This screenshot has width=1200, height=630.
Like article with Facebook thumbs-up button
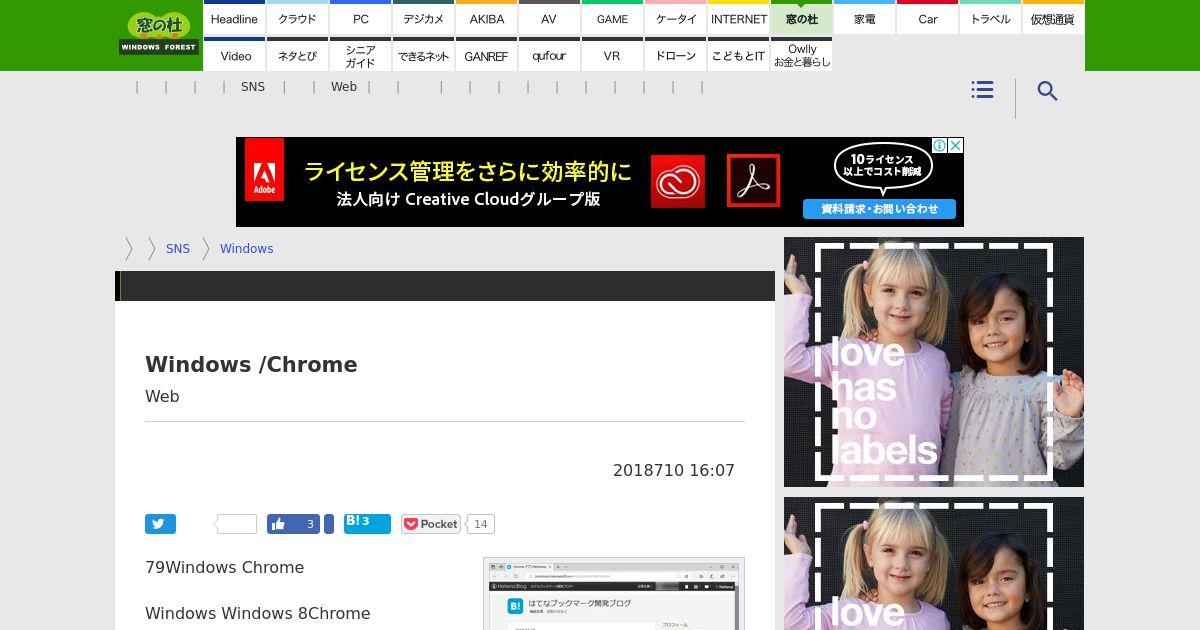[x=292, y=524]
